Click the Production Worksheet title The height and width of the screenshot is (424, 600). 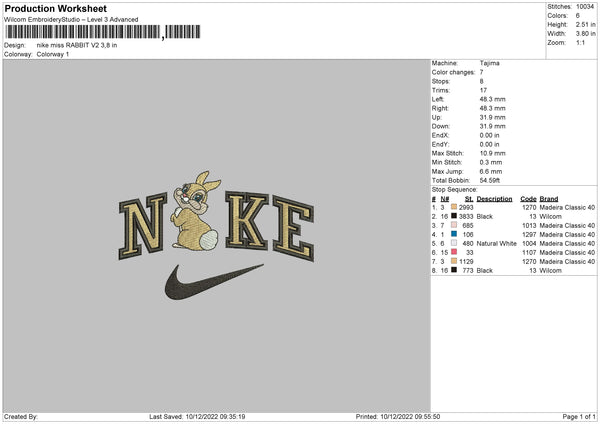tap(55, 8)
